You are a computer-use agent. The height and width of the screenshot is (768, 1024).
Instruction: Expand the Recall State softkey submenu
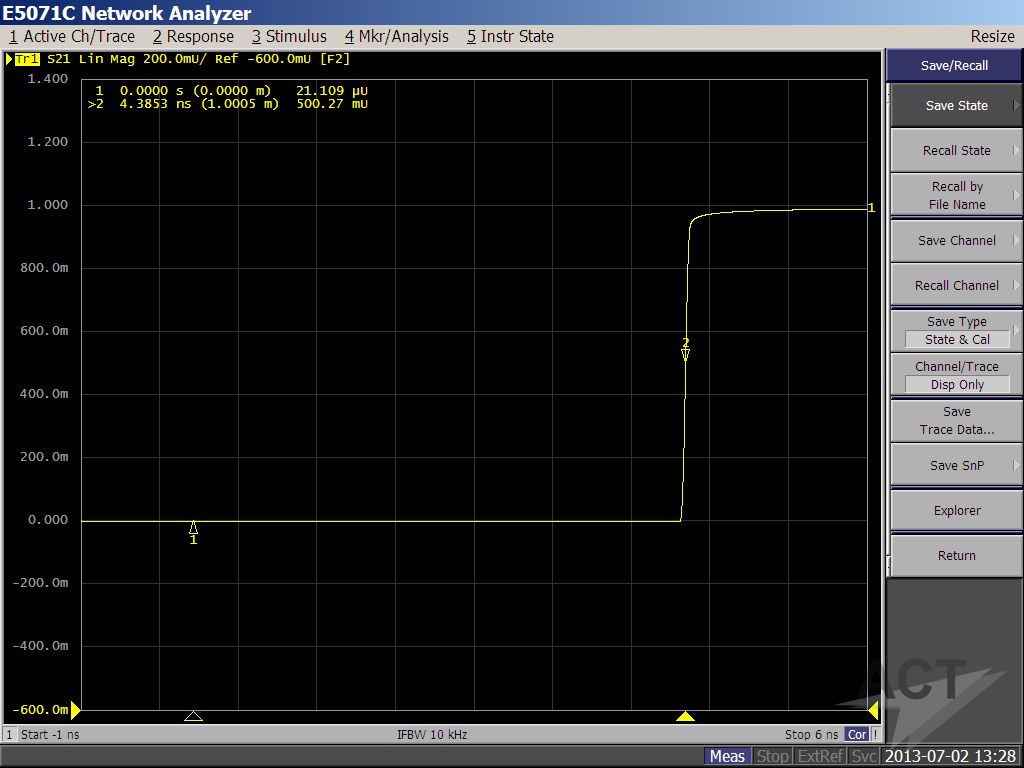tap(956, 150)
